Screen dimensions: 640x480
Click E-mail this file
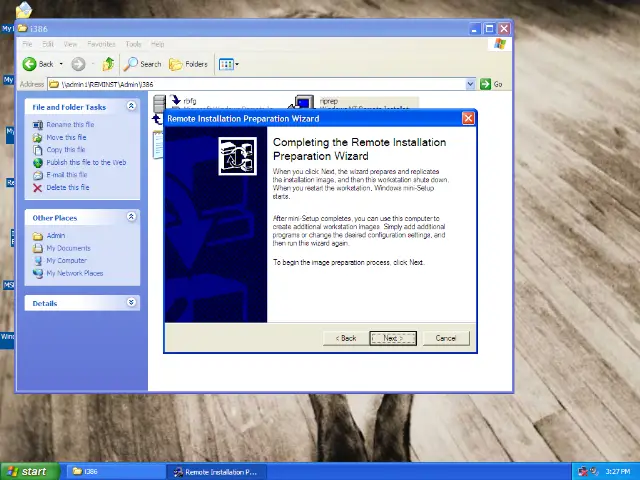[67, 175]
